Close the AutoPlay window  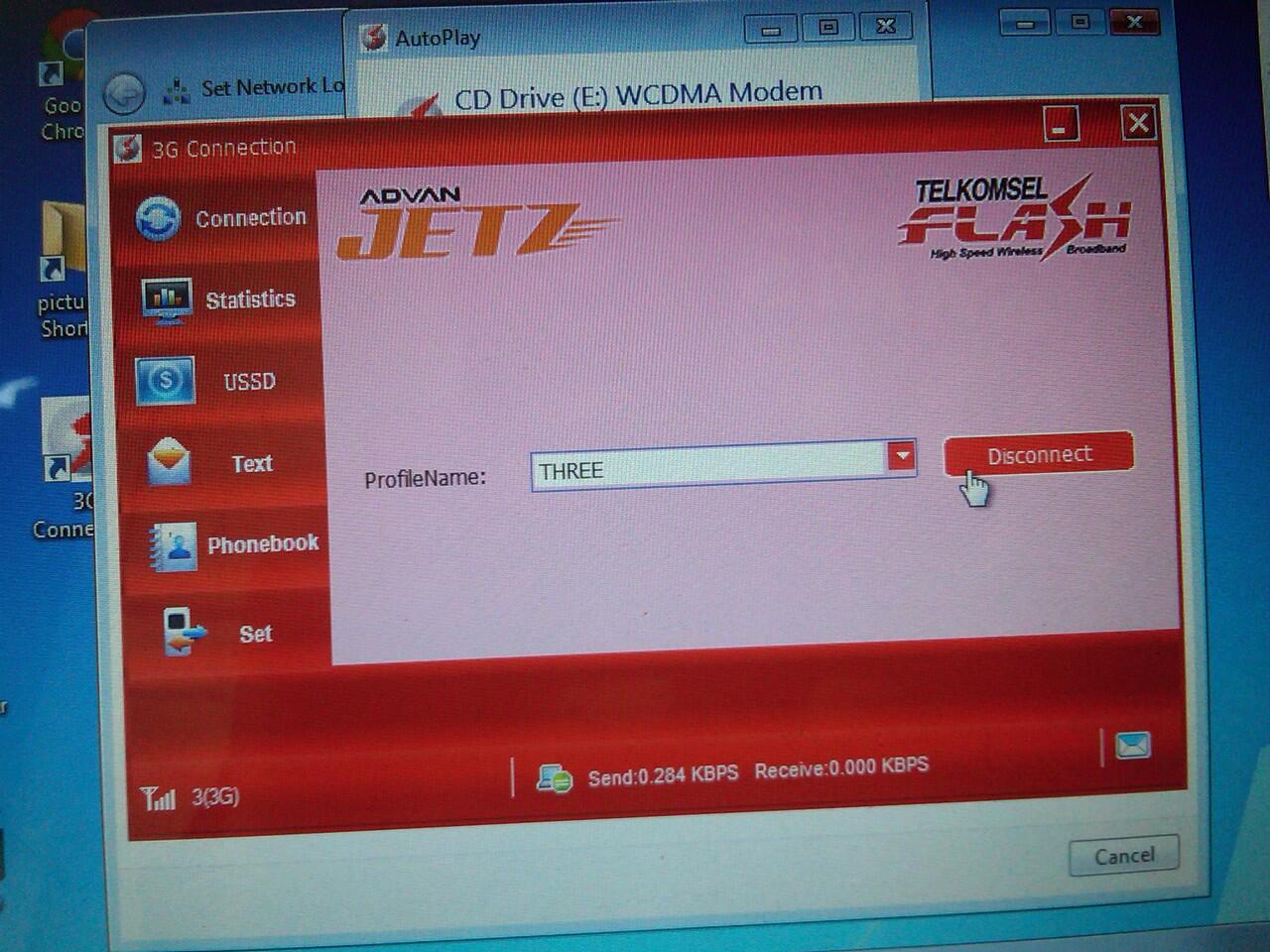886,26
